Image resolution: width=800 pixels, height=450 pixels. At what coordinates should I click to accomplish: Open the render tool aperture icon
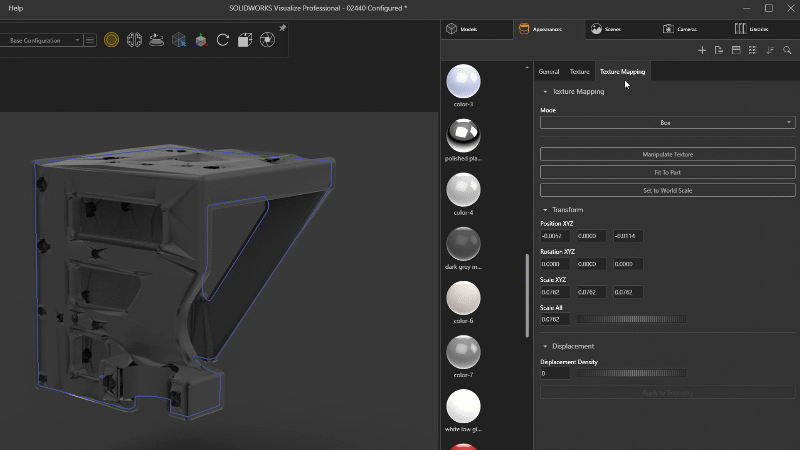(267, 40)
